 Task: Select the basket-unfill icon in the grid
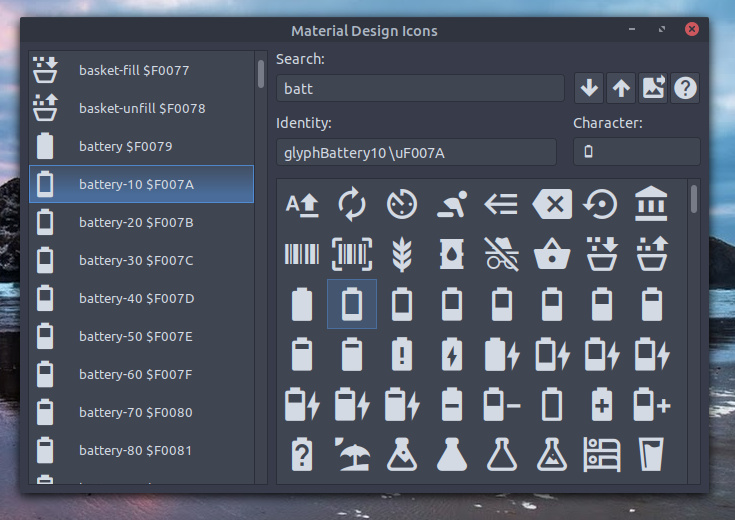(x=652, y=254)
